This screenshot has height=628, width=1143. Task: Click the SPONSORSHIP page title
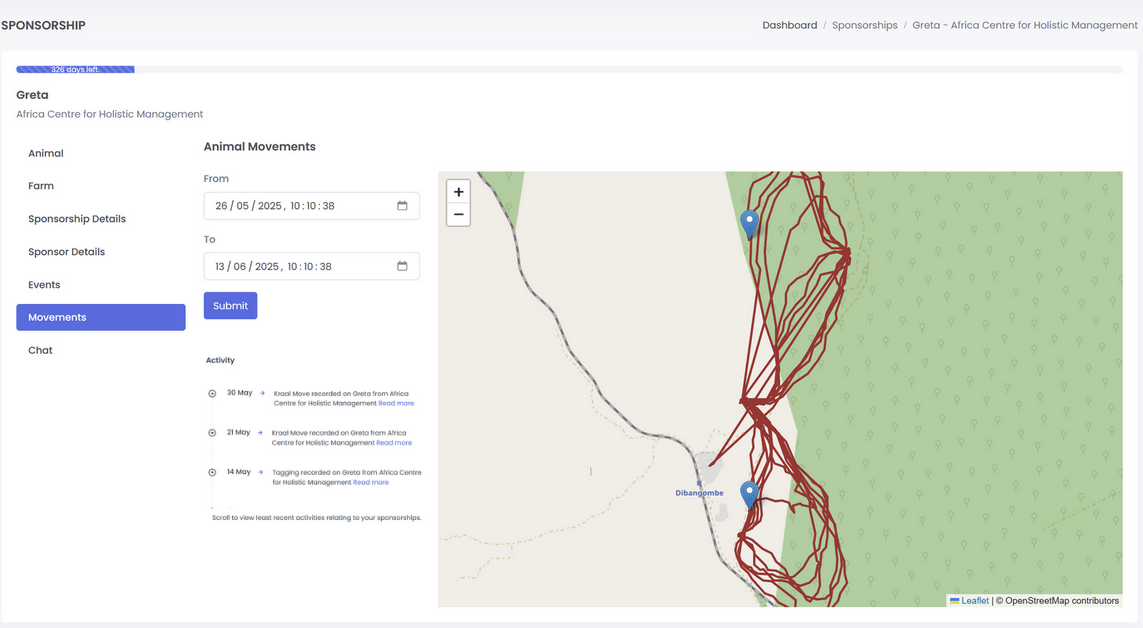(43, 25)
